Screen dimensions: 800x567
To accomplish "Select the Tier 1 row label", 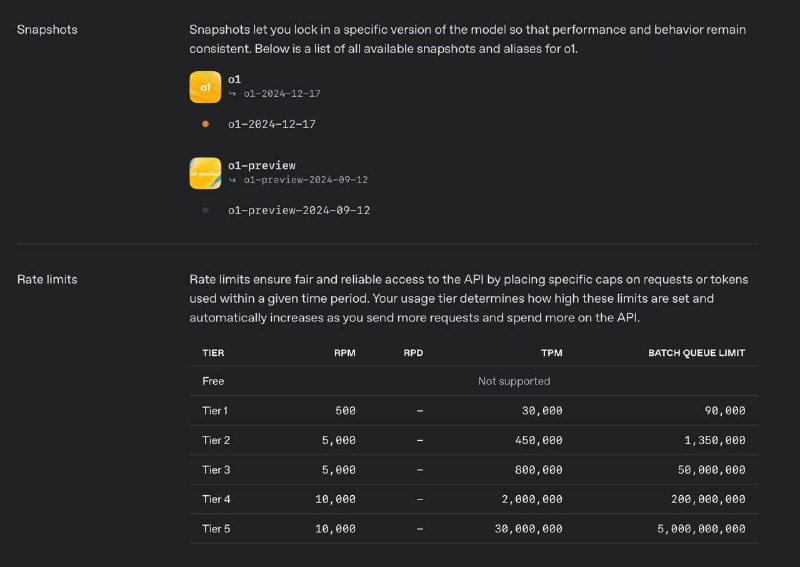I will 215,411.
